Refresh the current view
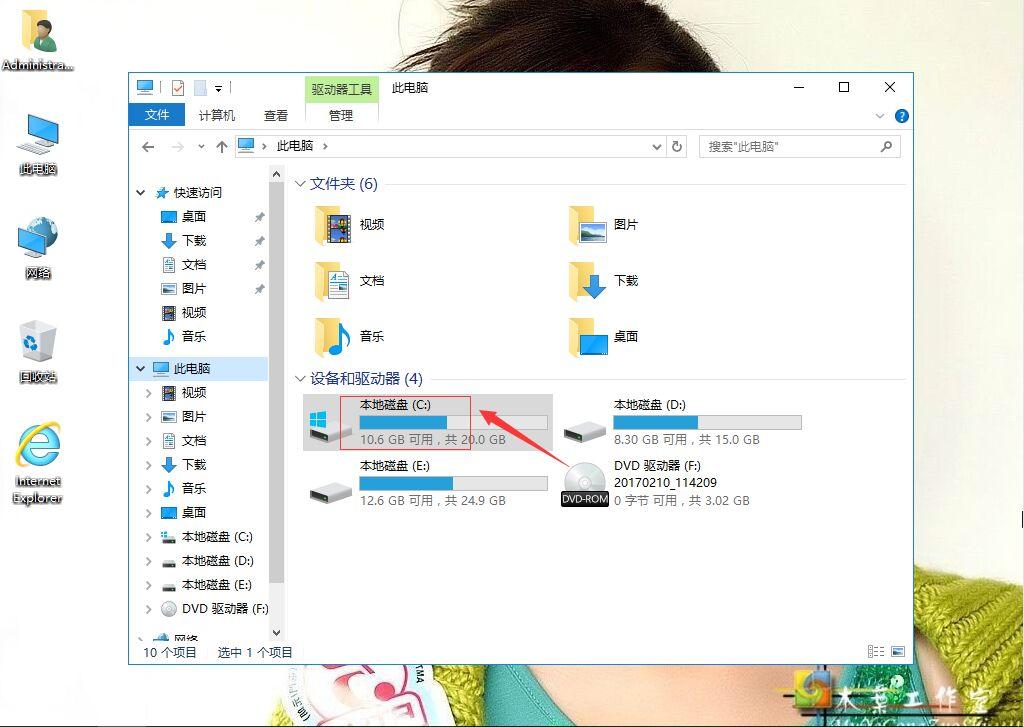 tap(677, 146)
